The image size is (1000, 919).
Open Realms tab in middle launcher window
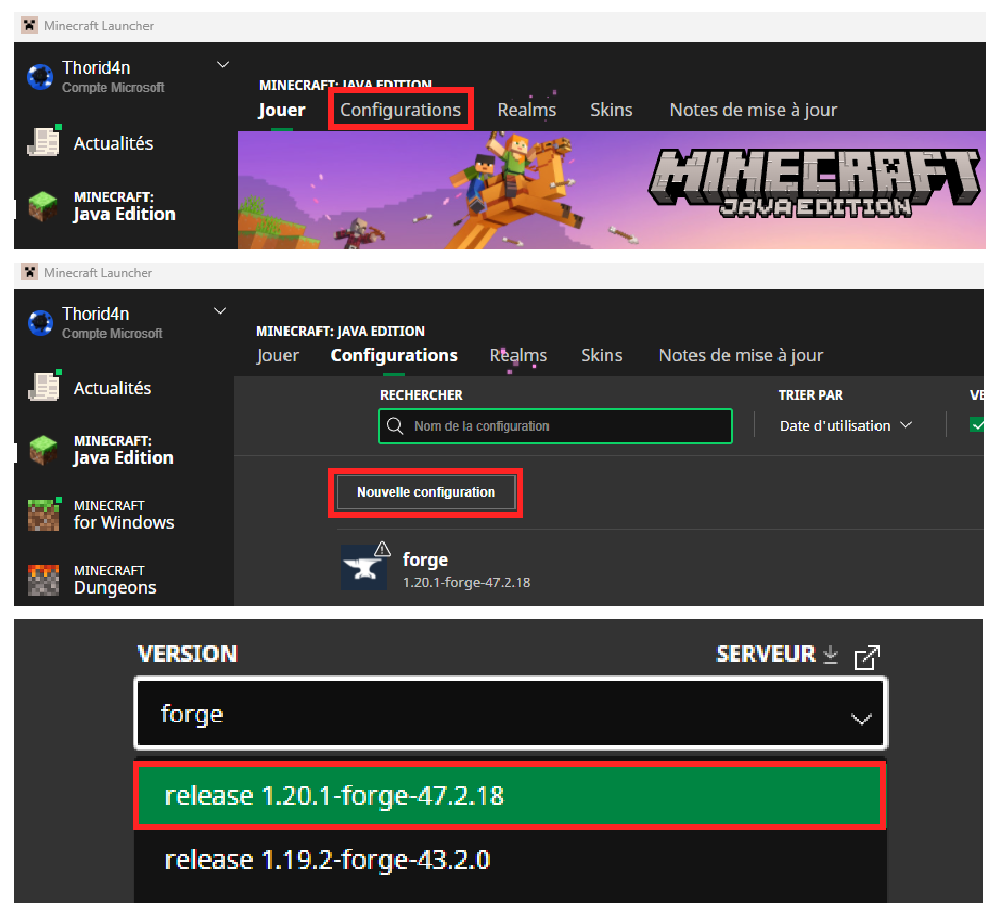click(518, 355)
